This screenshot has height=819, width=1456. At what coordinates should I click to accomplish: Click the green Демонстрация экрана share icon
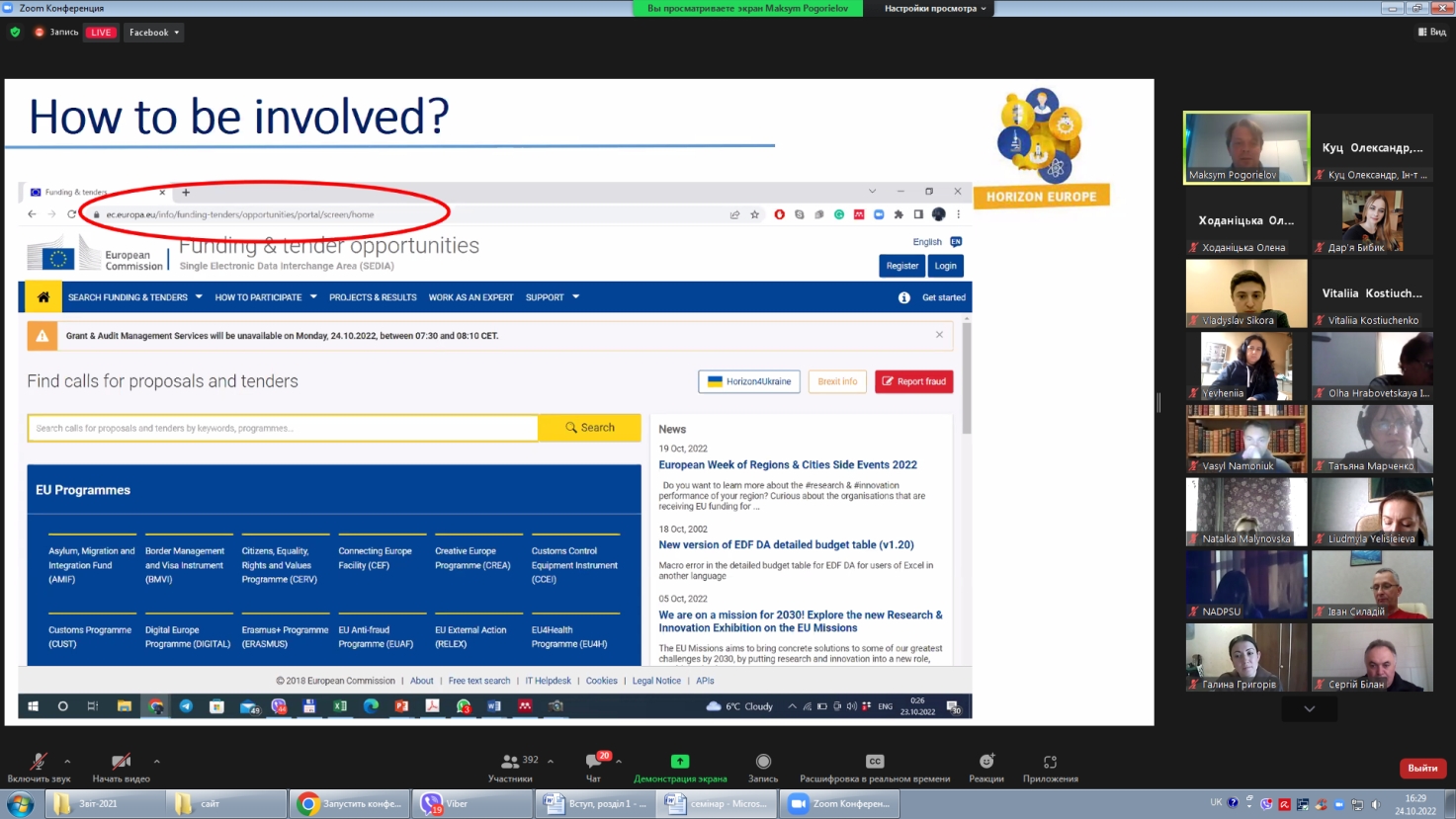pyautogui.click(x=680, y=761)
